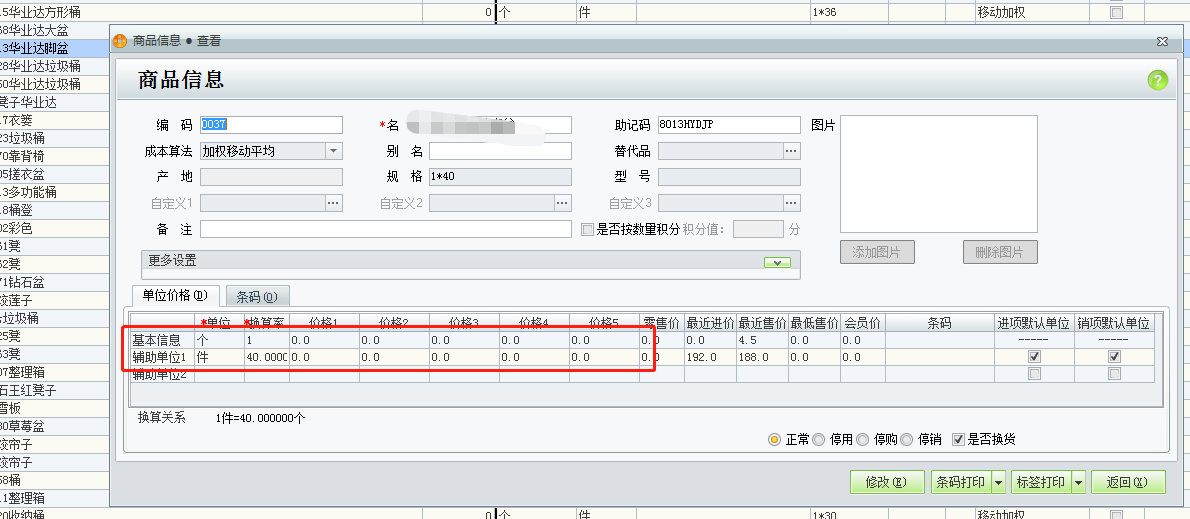
Task: Click the 最低售价 column header
Action: coord(814,323)
